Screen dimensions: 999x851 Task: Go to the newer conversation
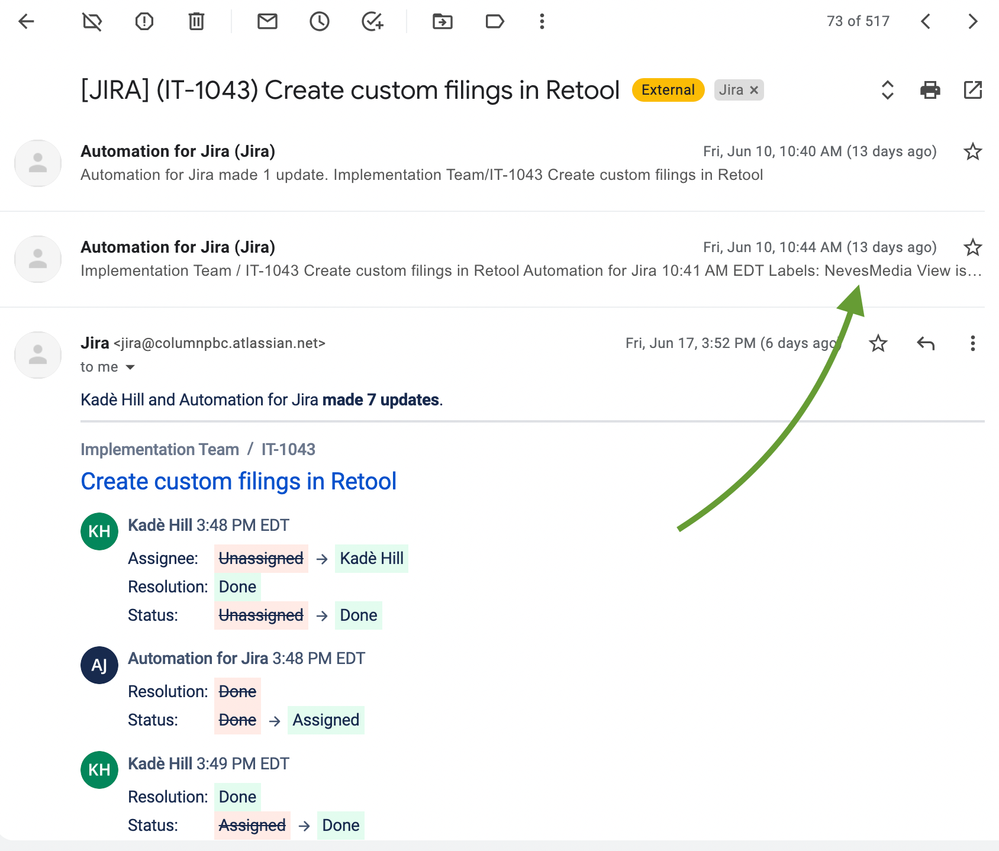(x=926, y=22)
